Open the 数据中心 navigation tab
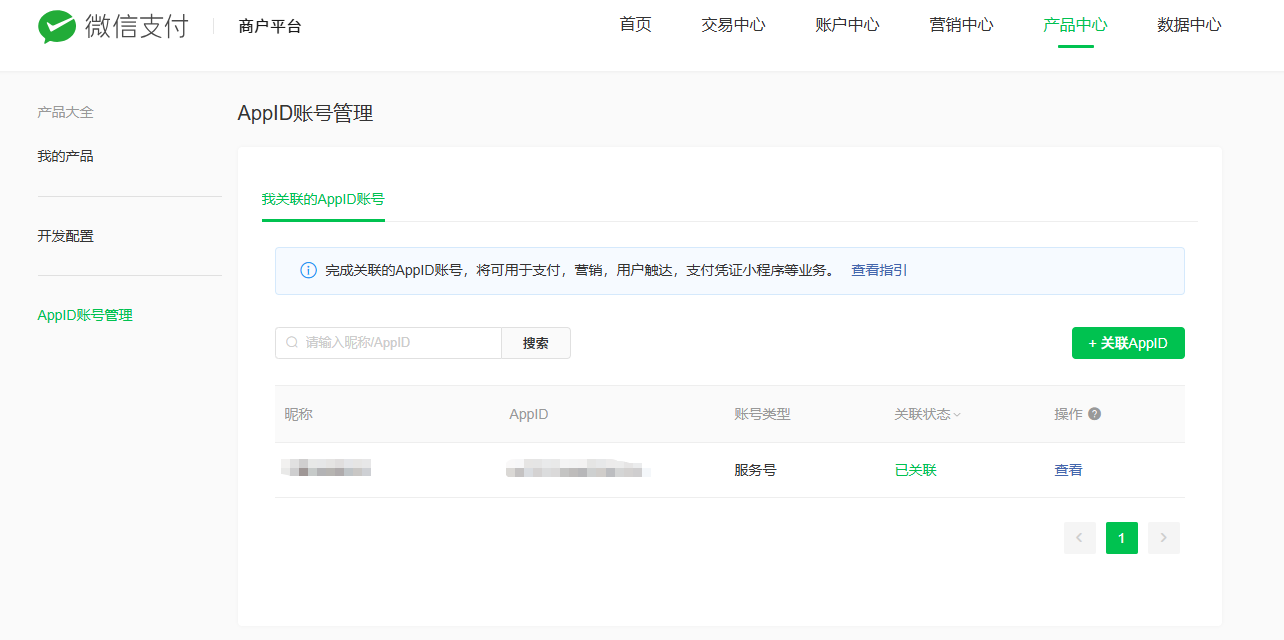This screenshot has height=640, width=1284. coord(1190,25)
